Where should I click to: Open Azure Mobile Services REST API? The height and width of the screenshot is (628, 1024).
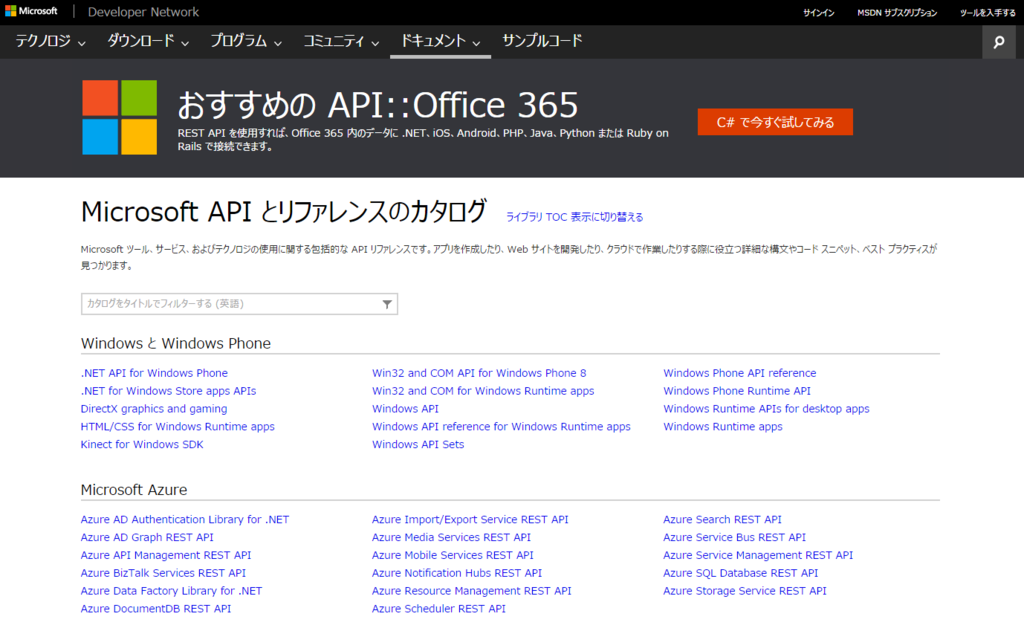pos(453,555)
